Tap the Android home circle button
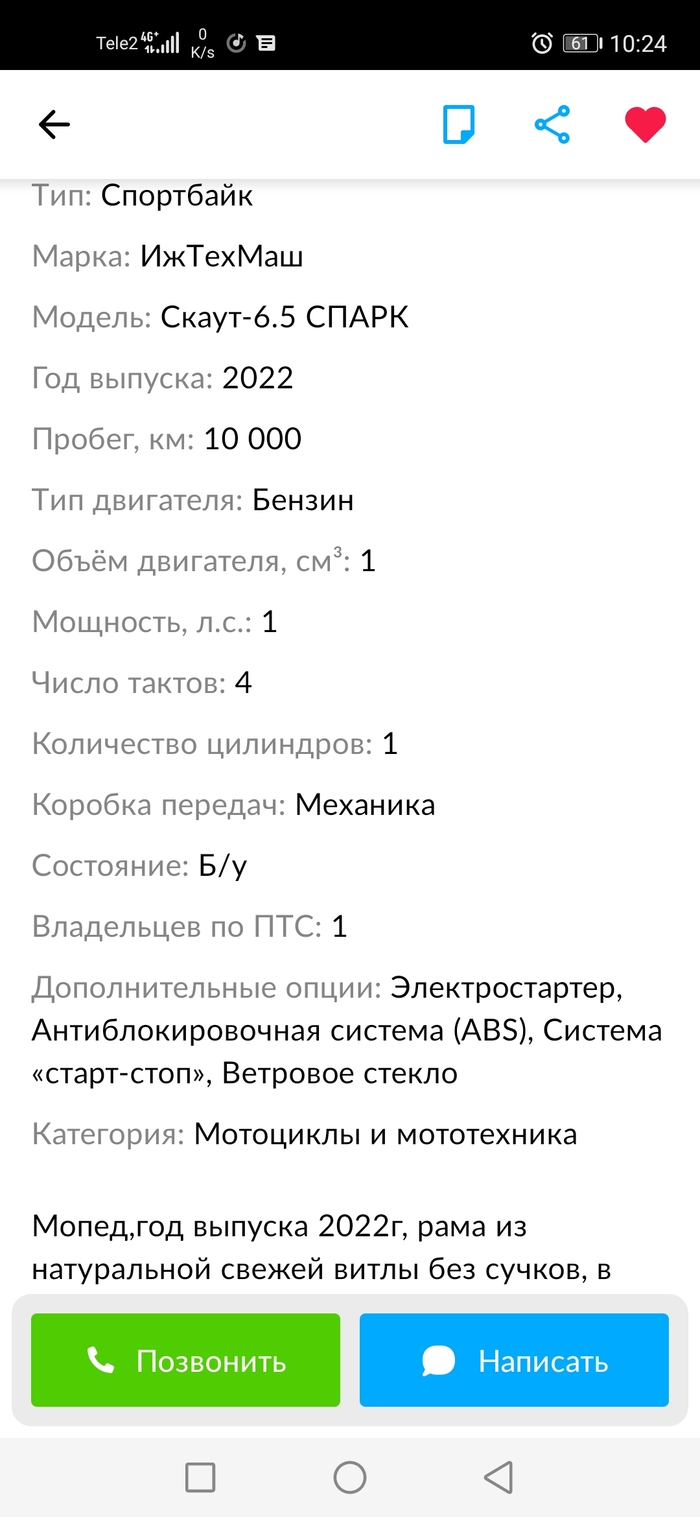 [350, 1477]
